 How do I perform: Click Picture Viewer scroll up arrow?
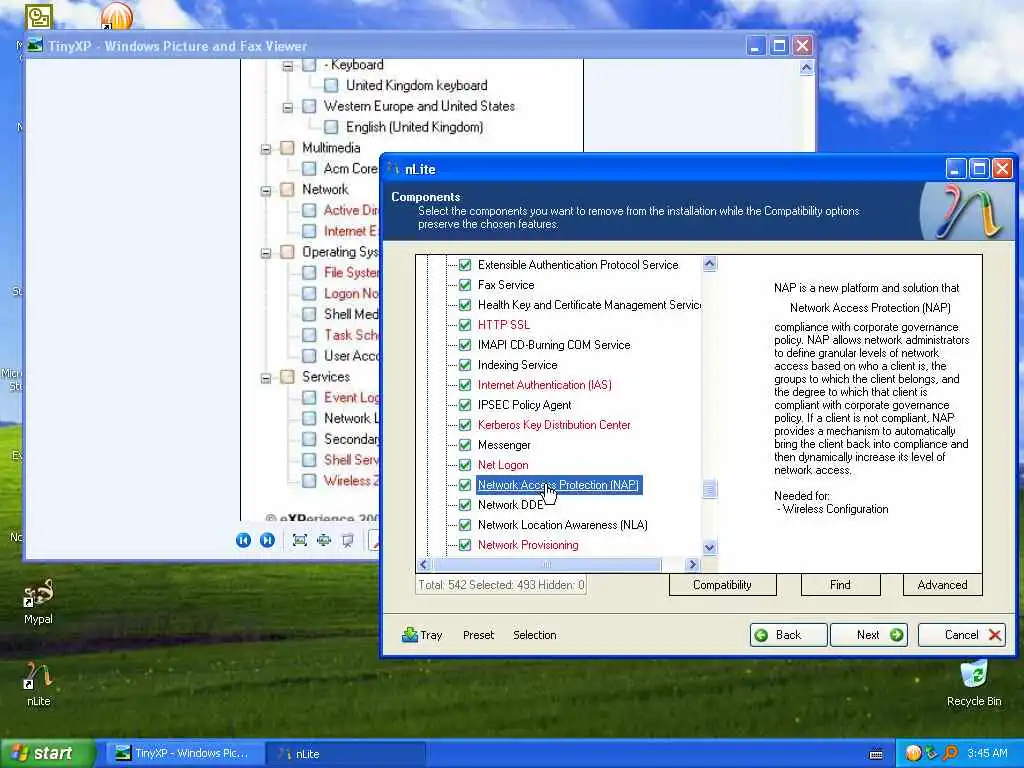pyautogui.click(x=807, y=67)
